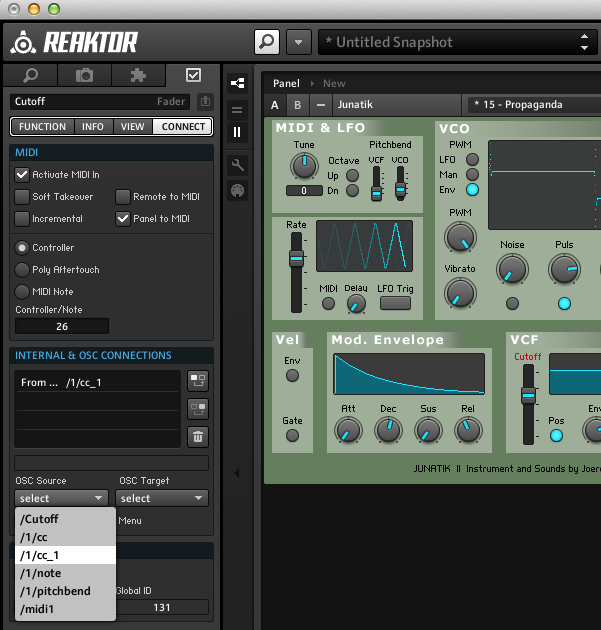Click the pause audio icon
Image resolution: width=601 pixels, height=630 pixels.
237,132
